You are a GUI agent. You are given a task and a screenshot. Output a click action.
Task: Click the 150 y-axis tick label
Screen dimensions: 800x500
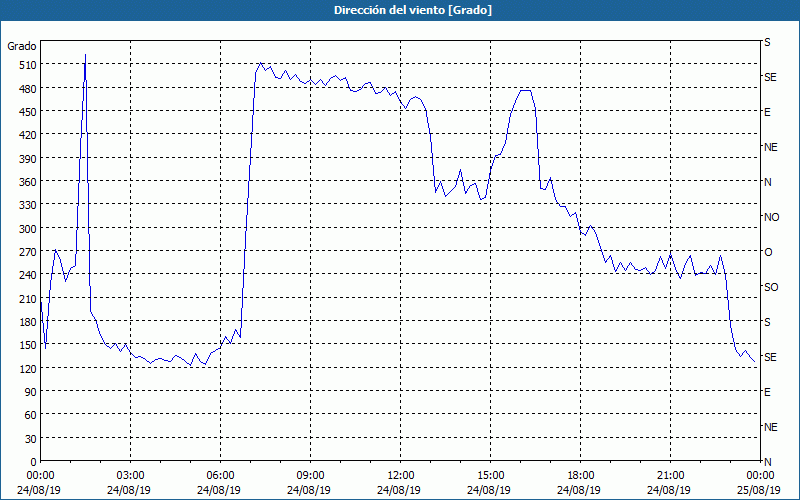[28, 345]
